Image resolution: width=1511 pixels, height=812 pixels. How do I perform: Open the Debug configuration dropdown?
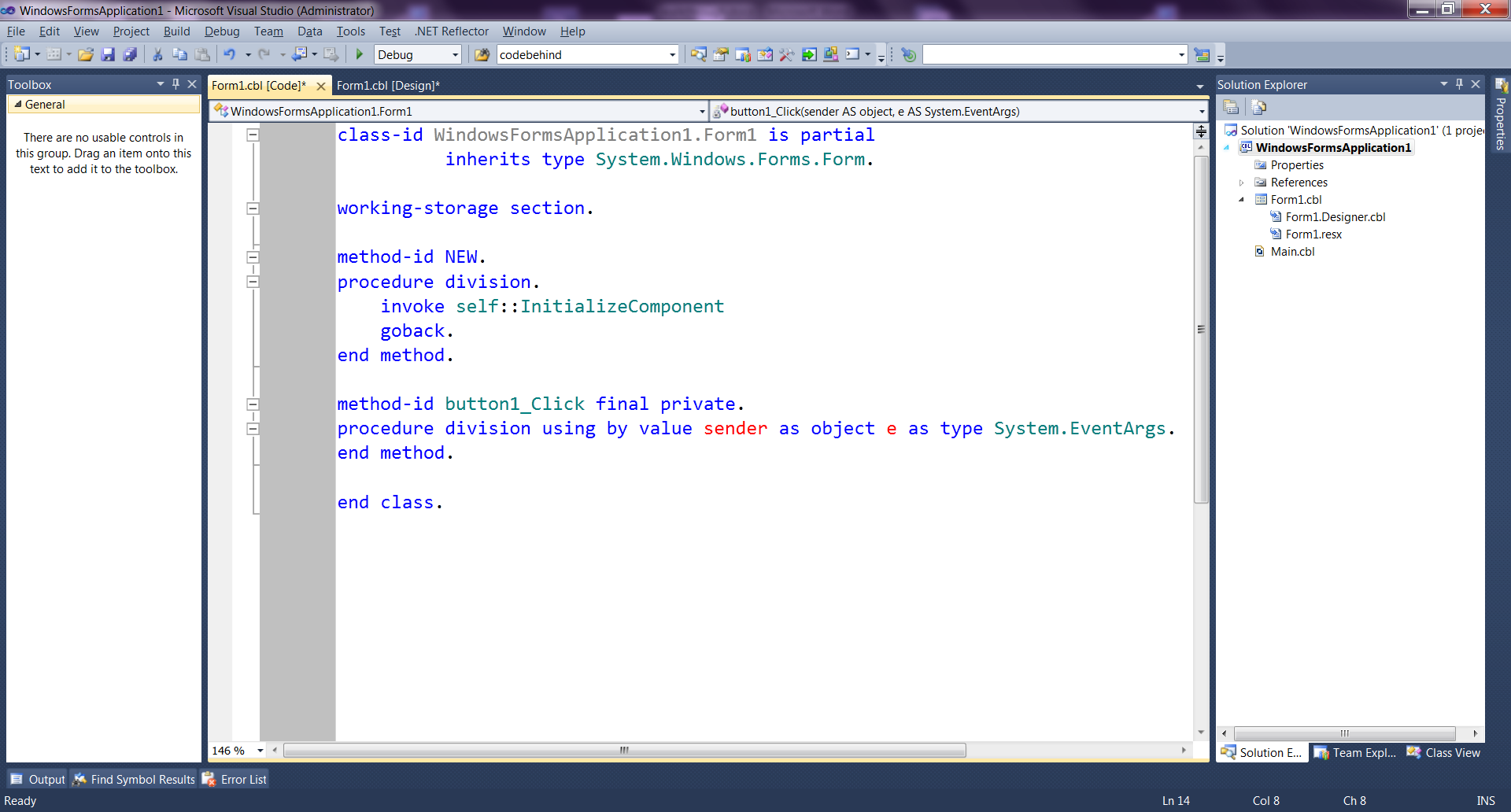[x=455, y=54]
